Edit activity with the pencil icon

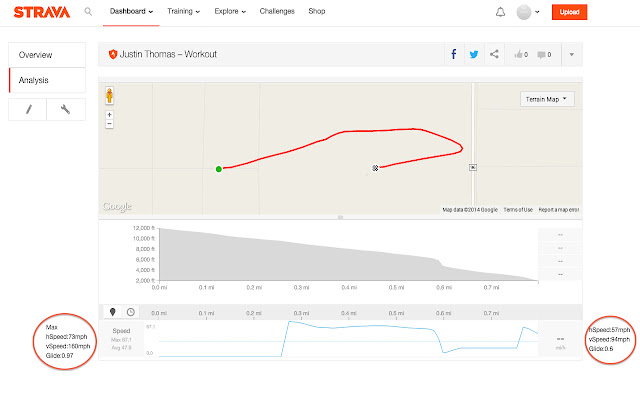click(x=28, y=109)
